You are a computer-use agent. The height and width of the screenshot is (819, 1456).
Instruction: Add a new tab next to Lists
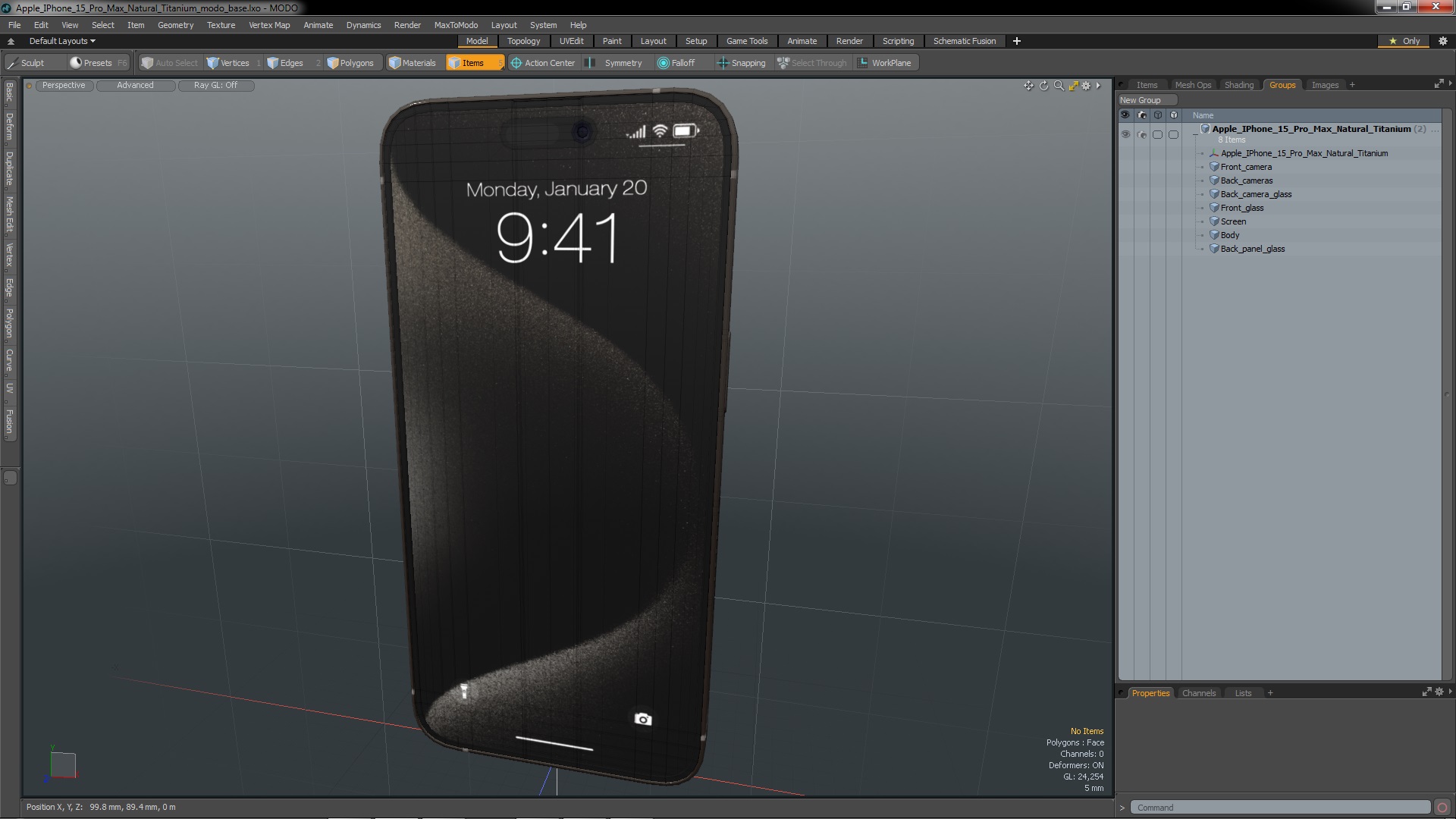pyautogui.click(x=1270, y=693)
